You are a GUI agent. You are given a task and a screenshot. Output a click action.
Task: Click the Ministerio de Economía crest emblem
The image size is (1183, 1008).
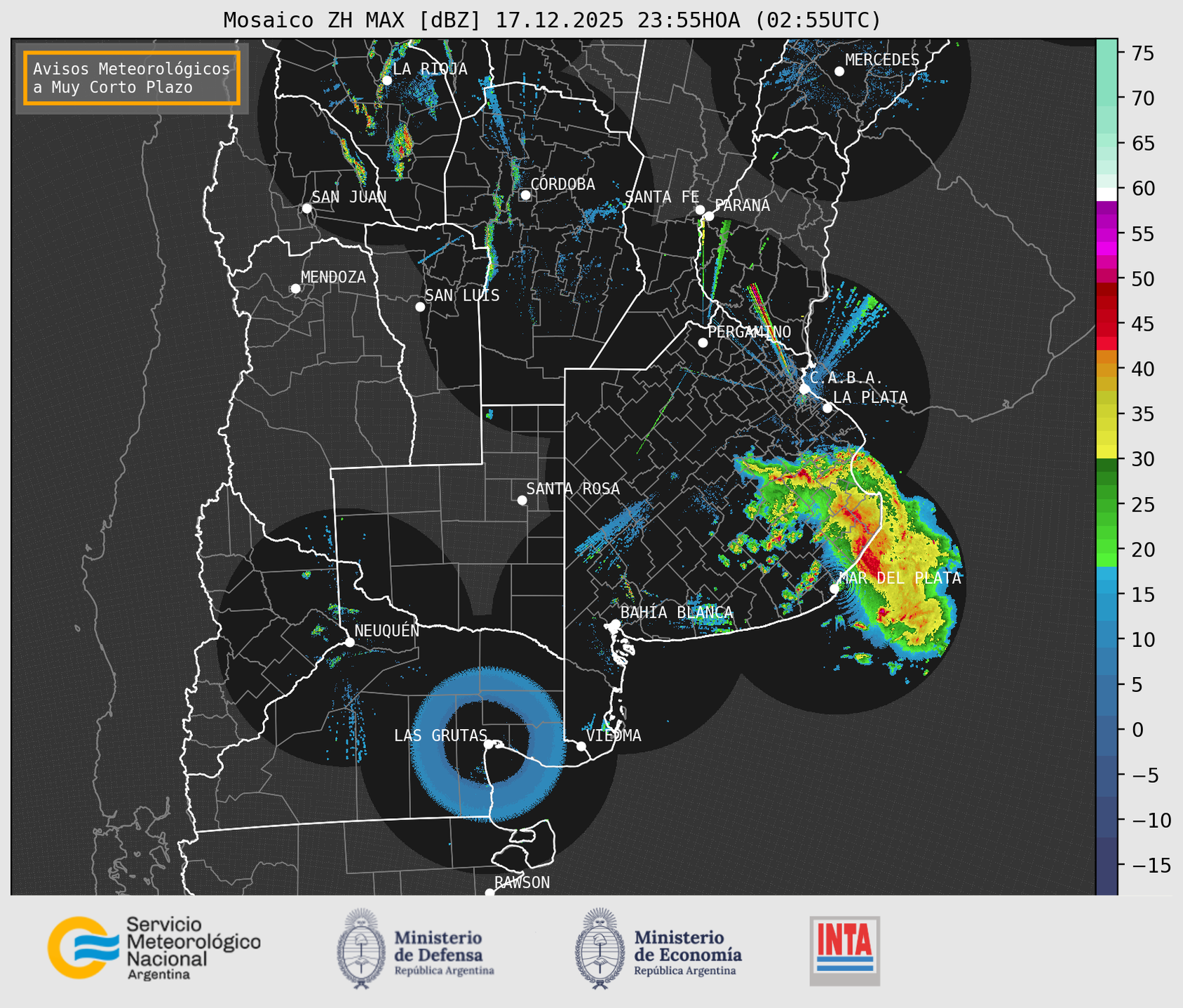click(600, 948)
